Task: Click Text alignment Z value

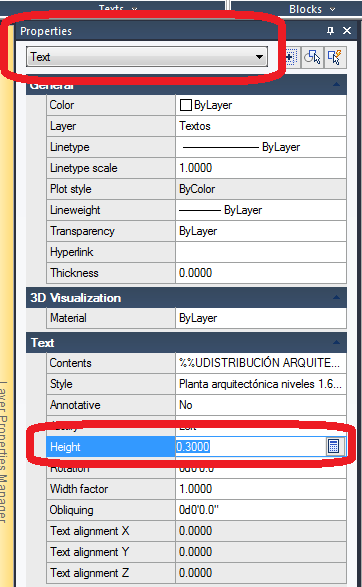Action: tap(261, 573)
